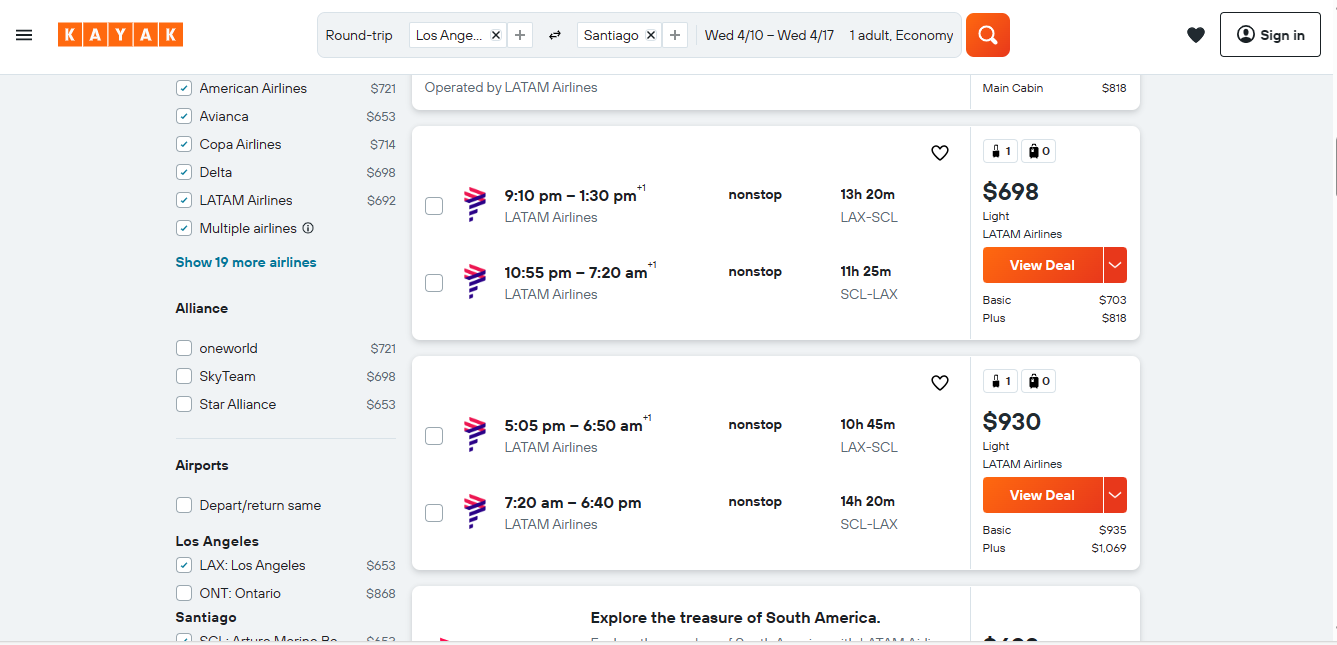Click the $930 price text

click(x=1012, y=422)
